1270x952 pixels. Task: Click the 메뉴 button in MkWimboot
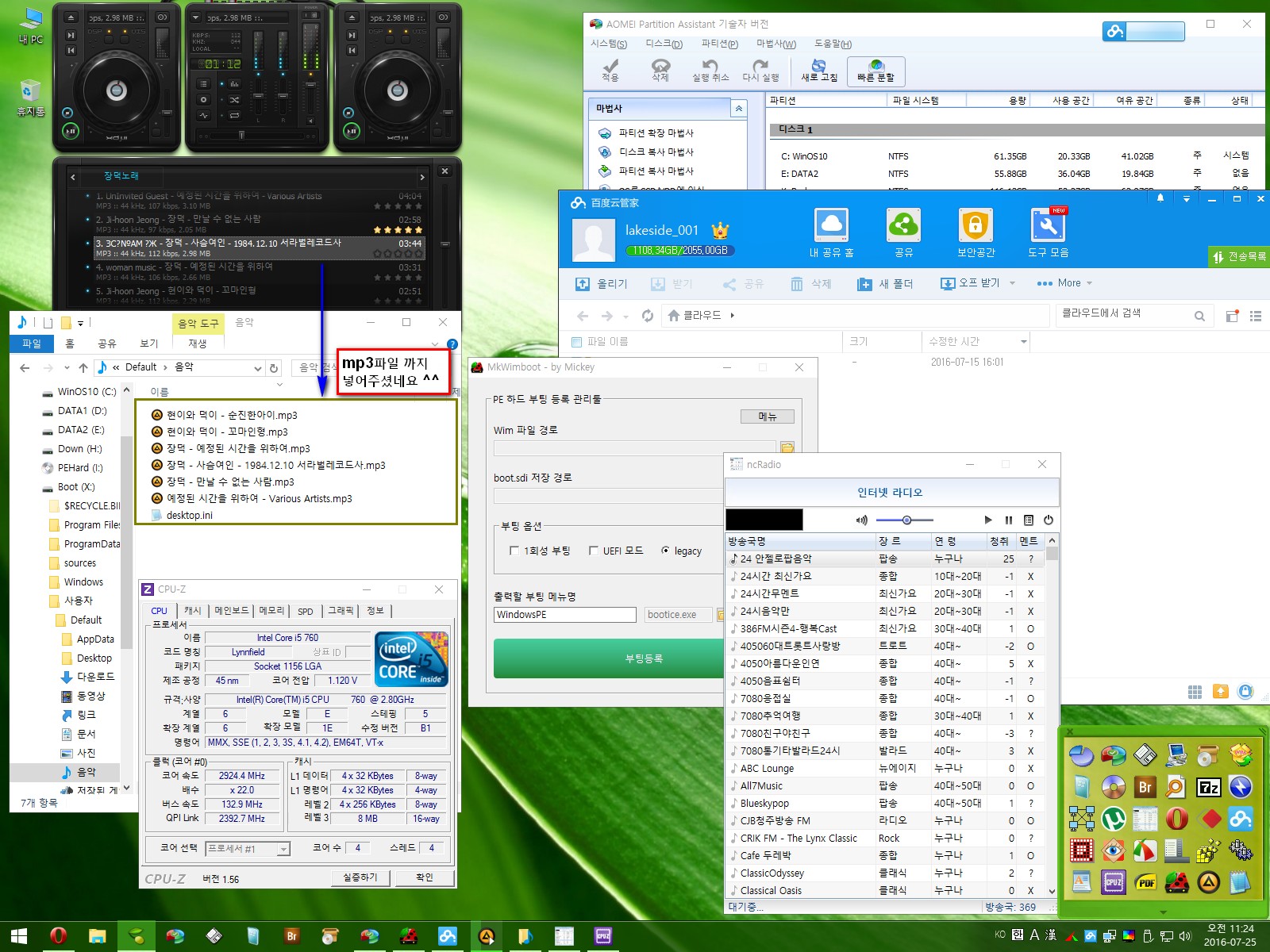point(767,416)
